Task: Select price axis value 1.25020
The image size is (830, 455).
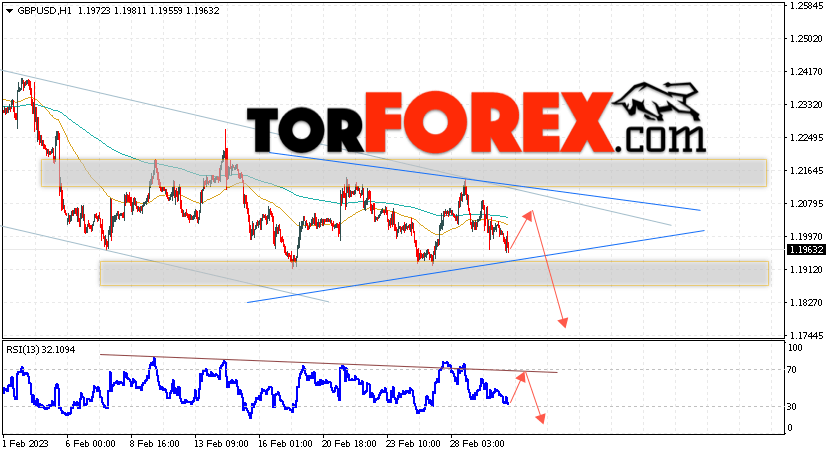Action: click(x=806, y=39)
